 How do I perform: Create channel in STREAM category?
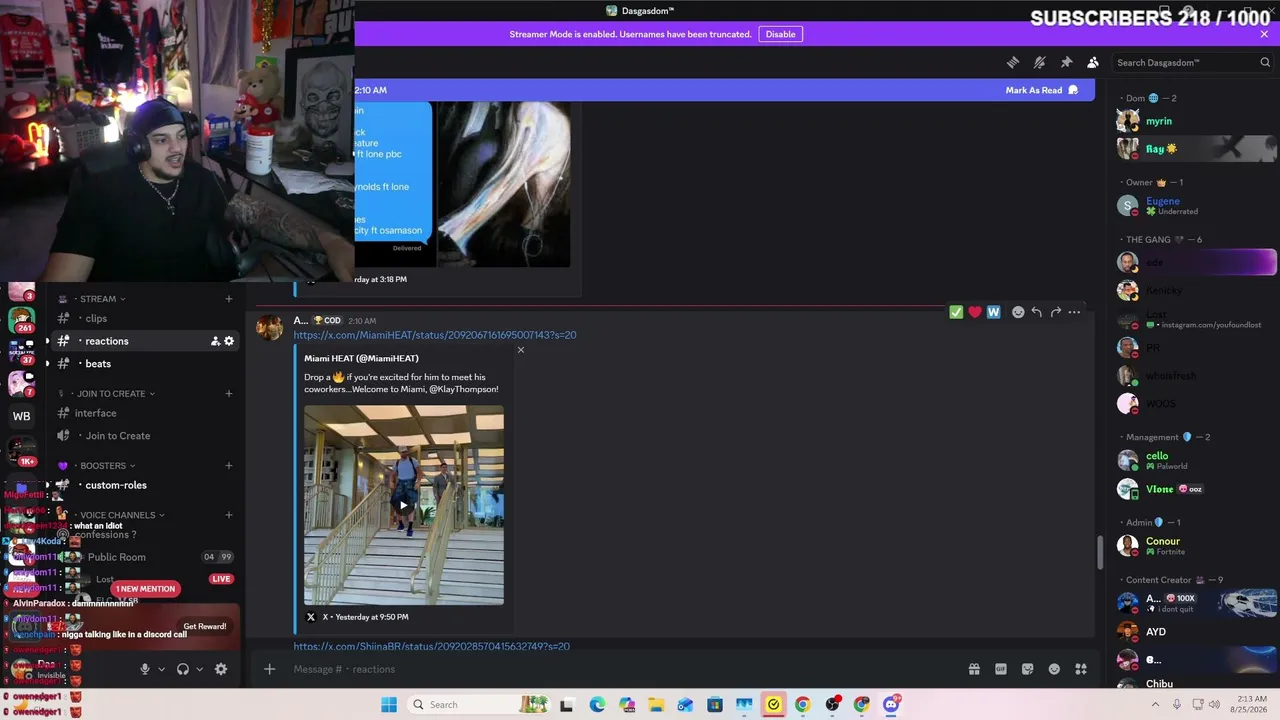tap(228, 299)
